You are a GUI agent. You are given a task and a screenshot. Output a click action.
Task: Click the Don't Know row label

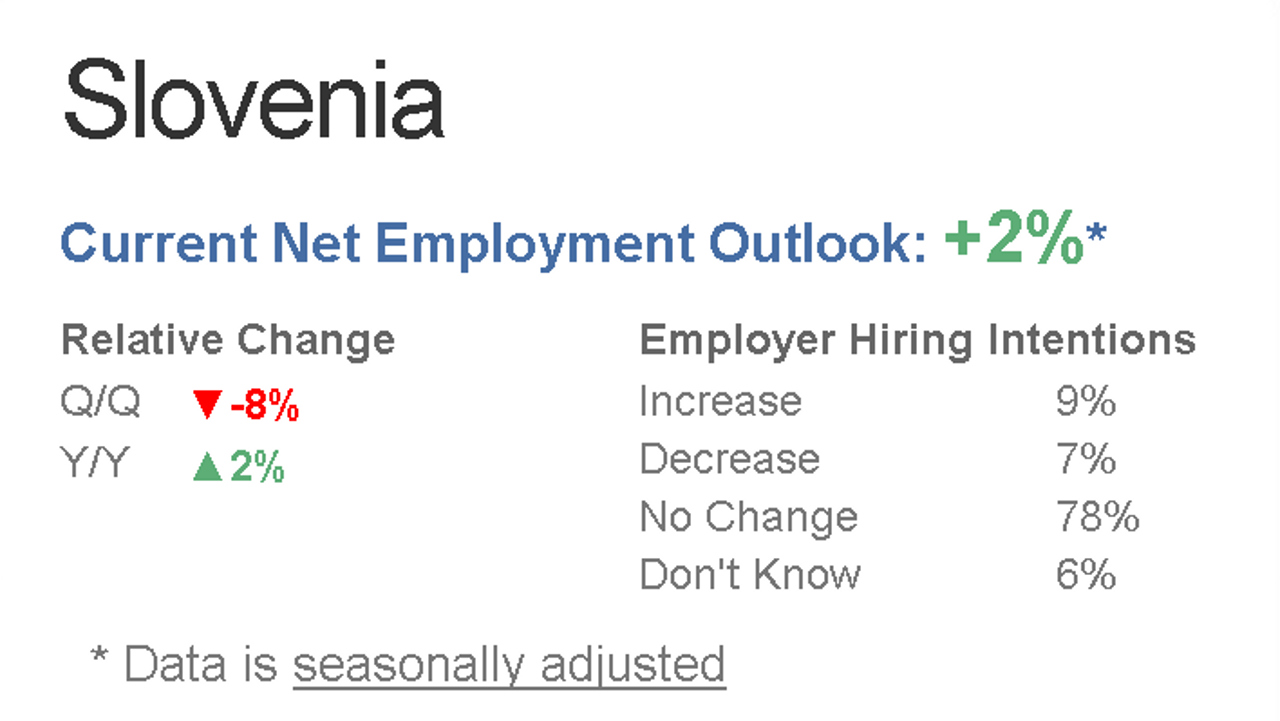point(750,575)
